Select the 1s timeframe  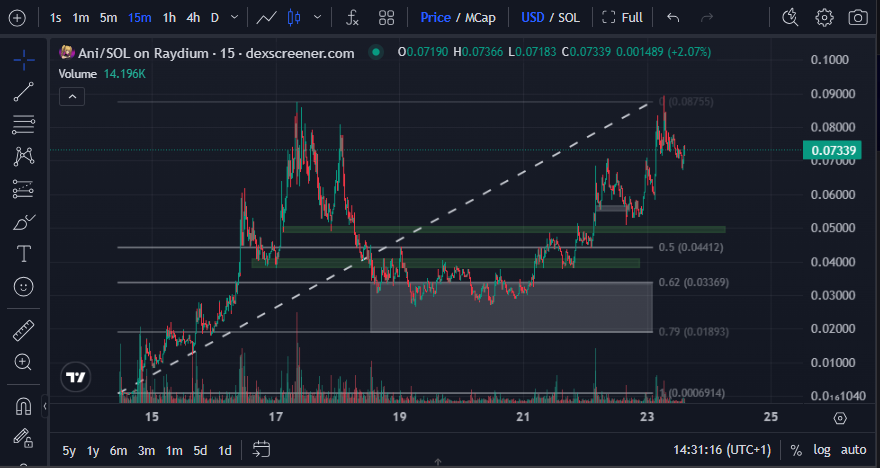point(56,18)
